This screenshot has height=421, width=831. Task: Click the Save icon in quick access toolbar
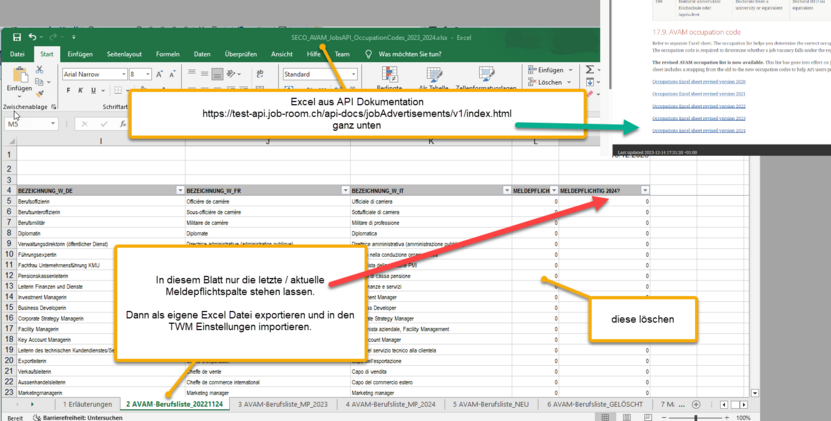16,38
